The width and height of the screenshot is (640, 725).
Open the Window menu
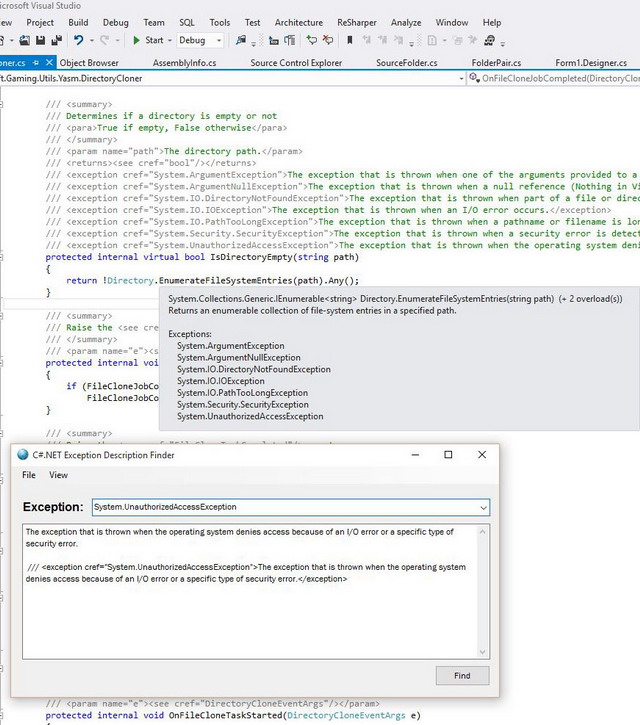[x=452, y=22]
